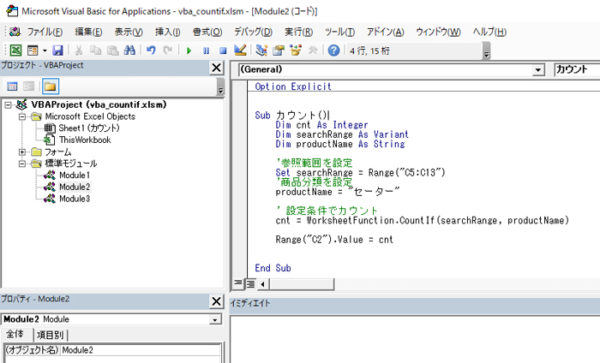Toggle Design Mode icon
This screenshot has width=600, height=363.
point(240,50)
